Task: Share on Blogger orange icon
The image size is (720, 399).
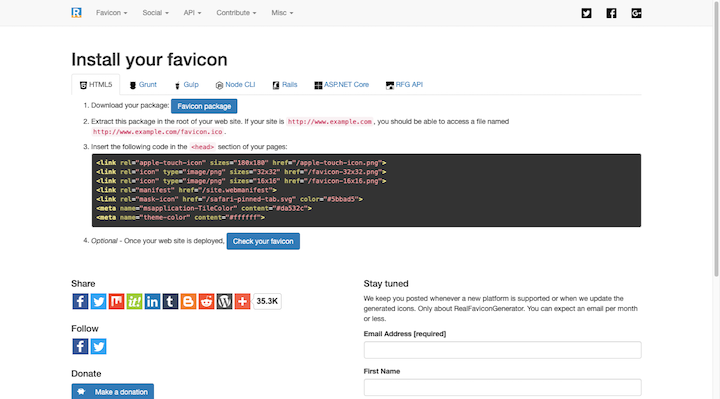Action: pyautogui.click(x=188, y=301)
